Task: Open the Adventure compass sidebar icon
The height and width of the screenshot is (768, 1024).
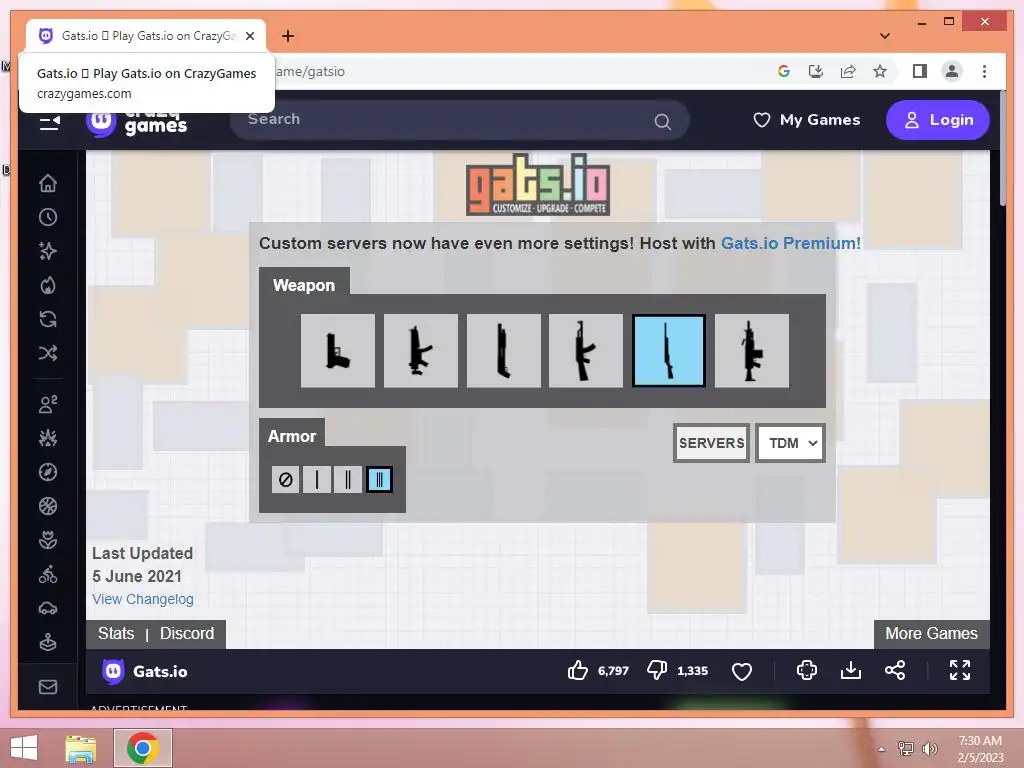Action: [48, 472]
